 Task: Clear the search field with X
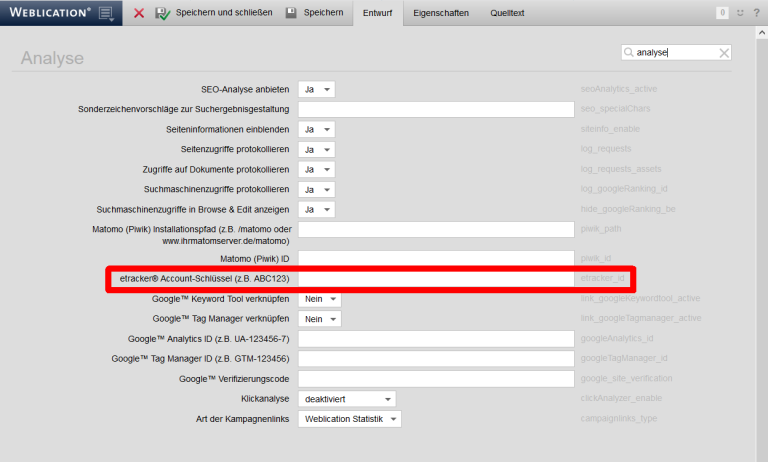[723, 53]
